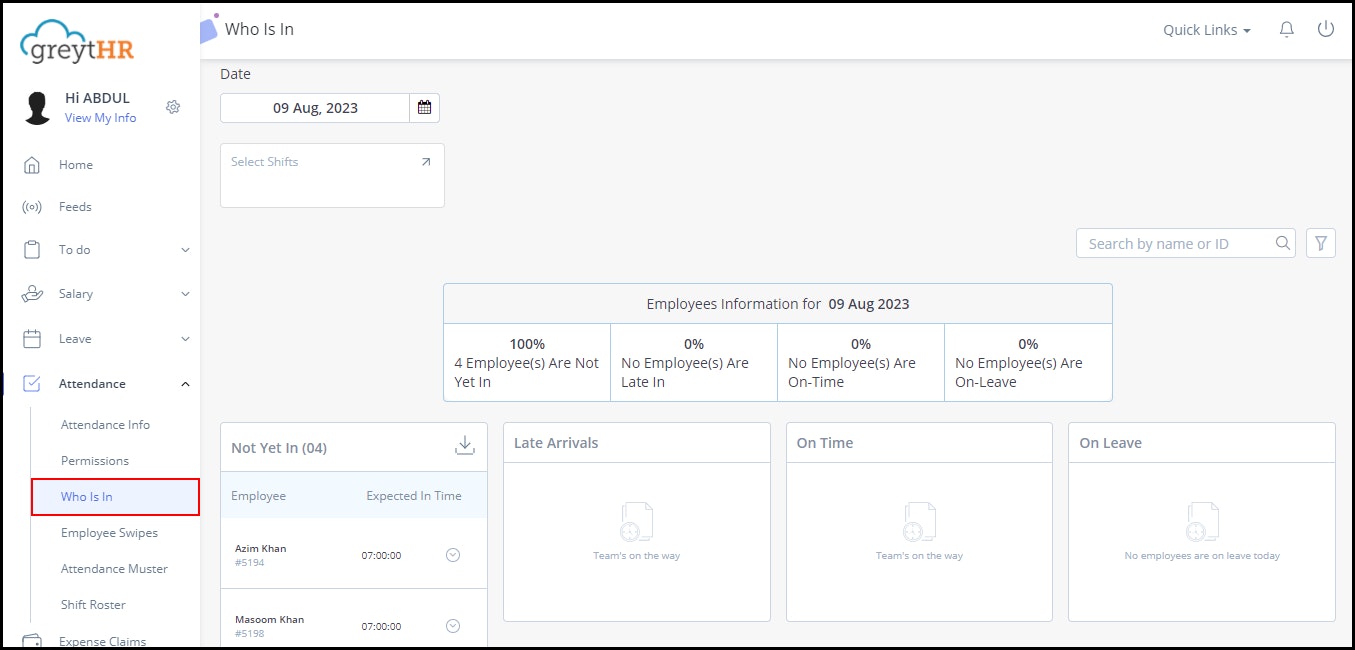This screenshot has width=1355, height=650.
Task: Click the settings gear icon beside Hi ABDUL
Action: coord(173,107)
